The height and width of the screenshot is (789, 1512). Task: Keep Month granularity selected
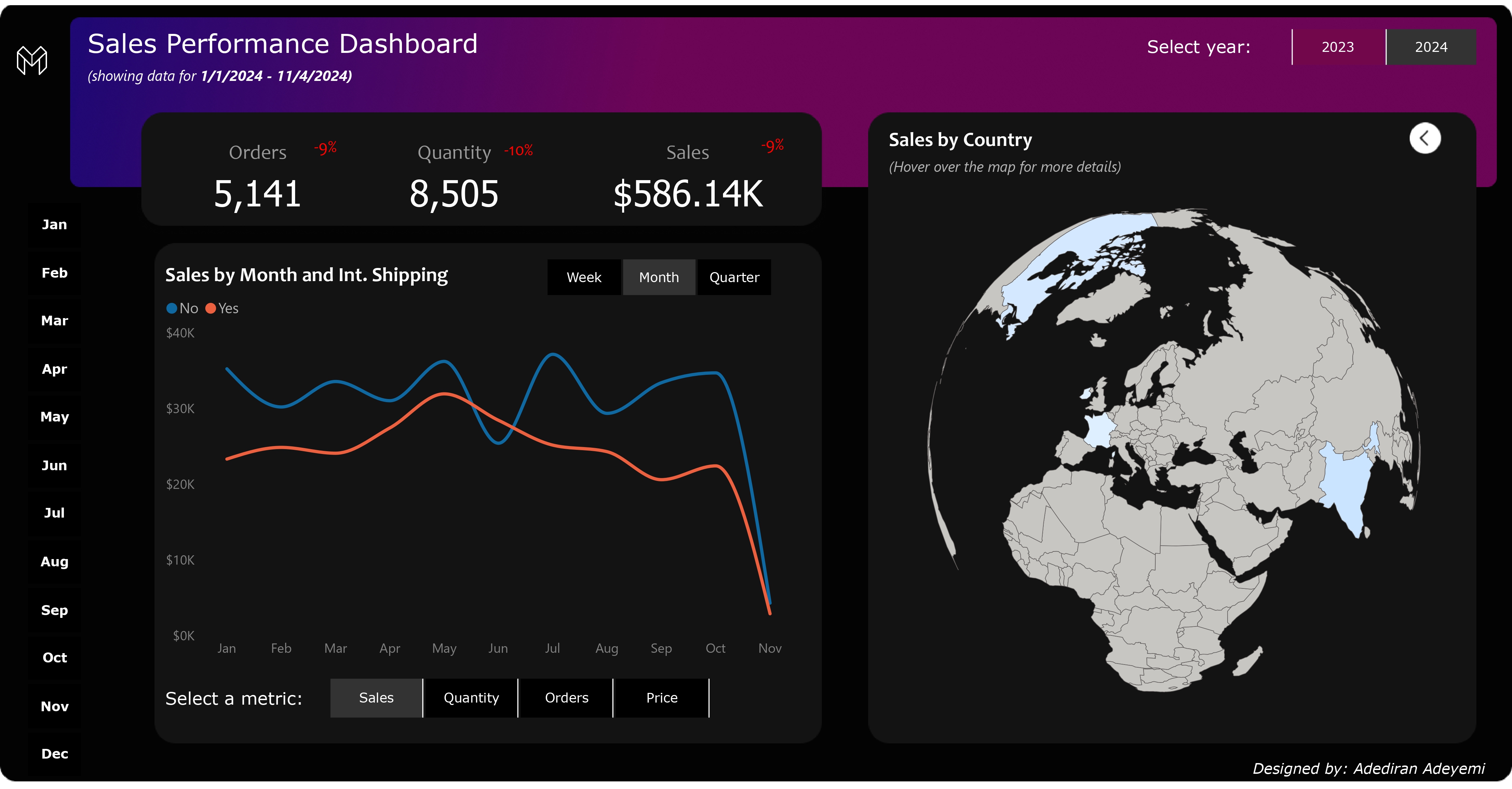point(659,277)
